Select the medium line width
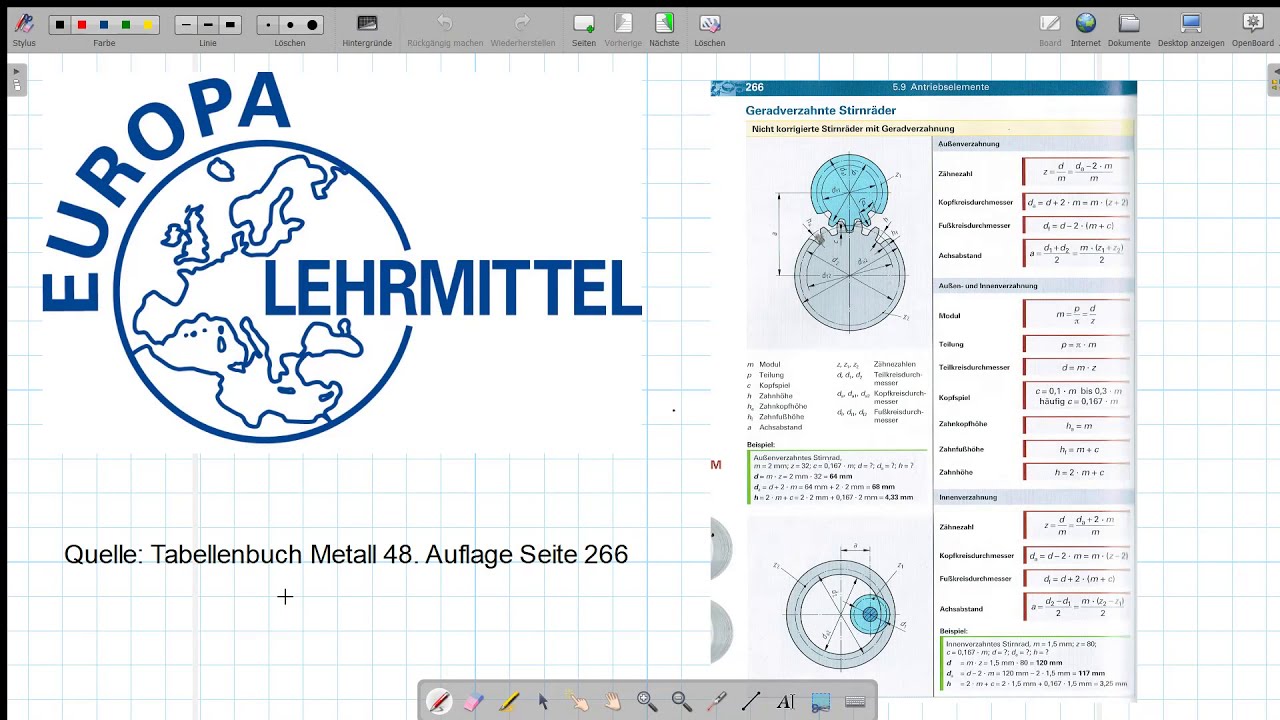Viewport: 1280px width, 720px height. pos(208,25)
